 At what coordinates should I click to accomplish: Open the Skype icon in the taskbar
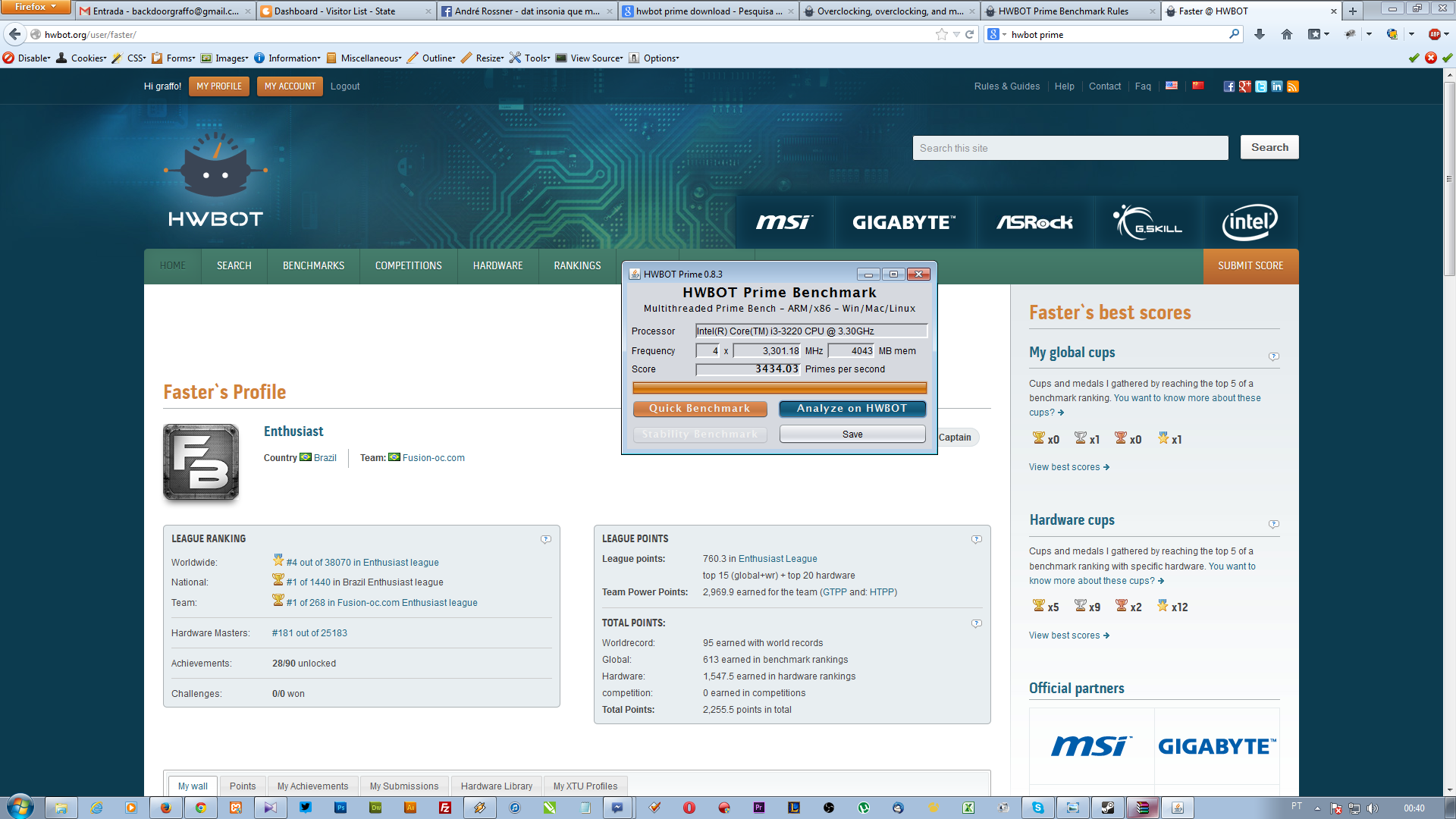(1037, 808)
